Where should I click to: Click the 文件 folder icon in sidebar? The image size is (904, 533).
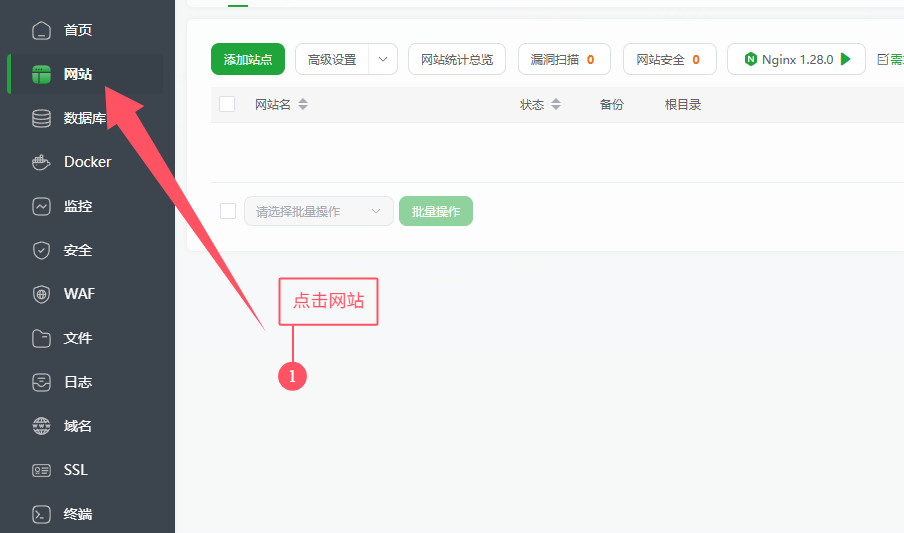point(41,338)
